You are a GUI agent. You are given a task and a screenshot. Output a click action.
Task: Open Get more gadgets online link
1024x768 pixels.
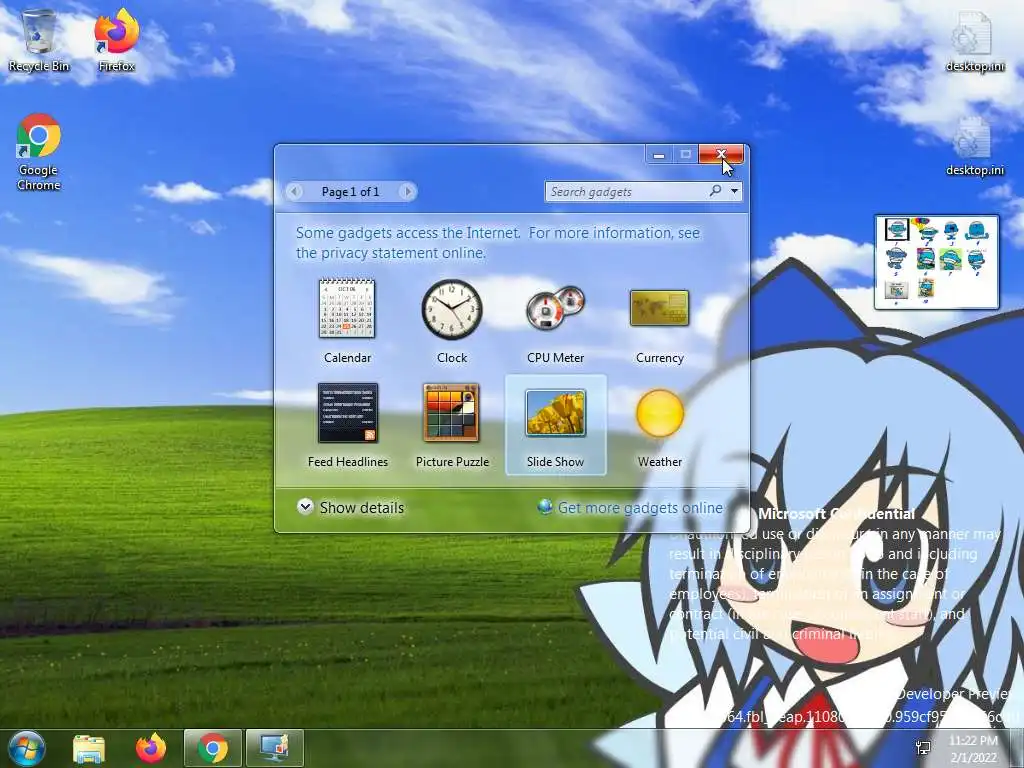click(640, 507)
